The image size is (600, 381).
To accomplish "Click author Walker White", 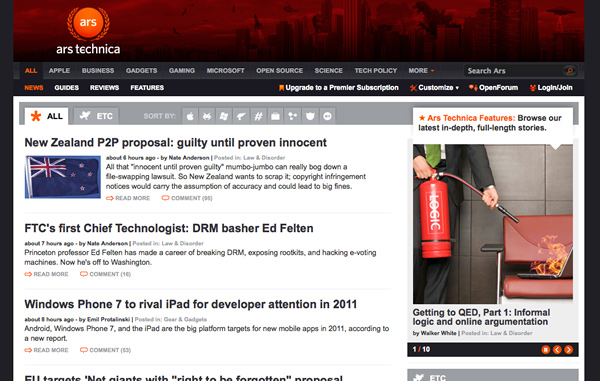I will [x=439, y=333].
